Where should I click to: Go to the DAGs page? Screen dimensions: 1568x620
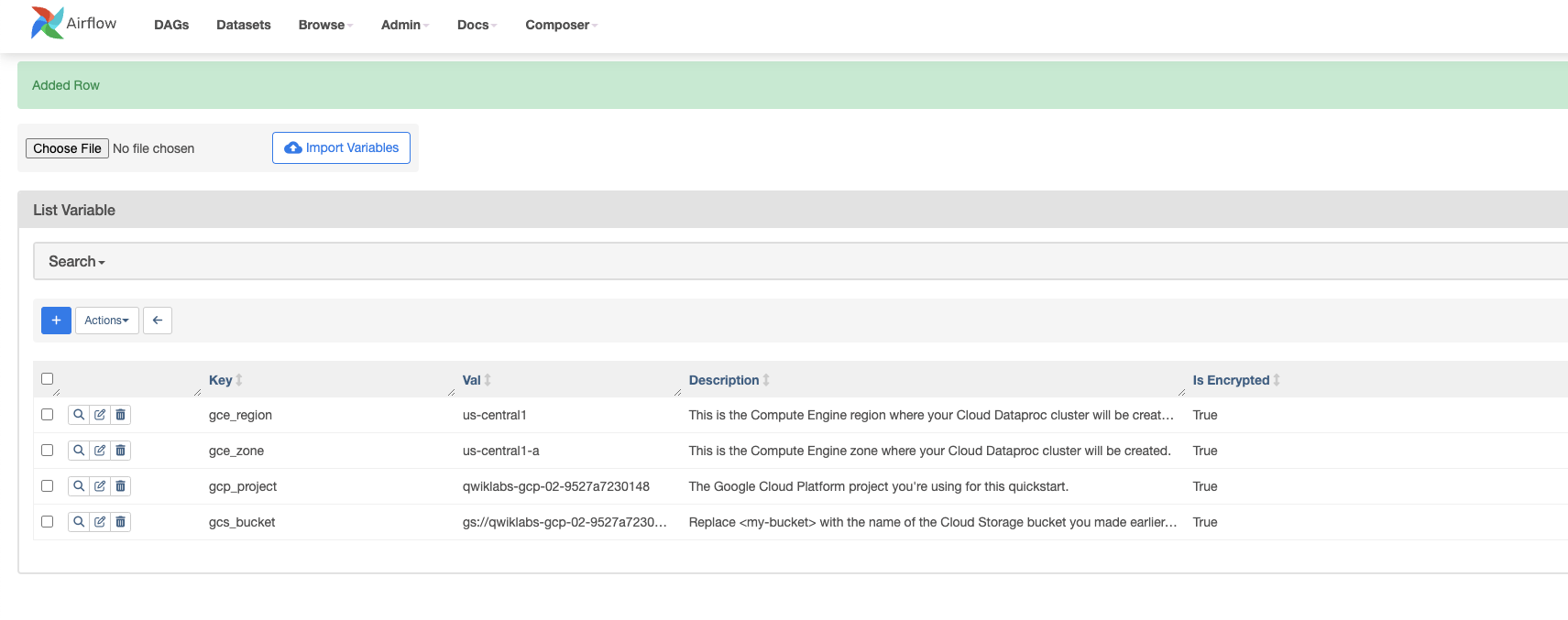click(171, 25)
